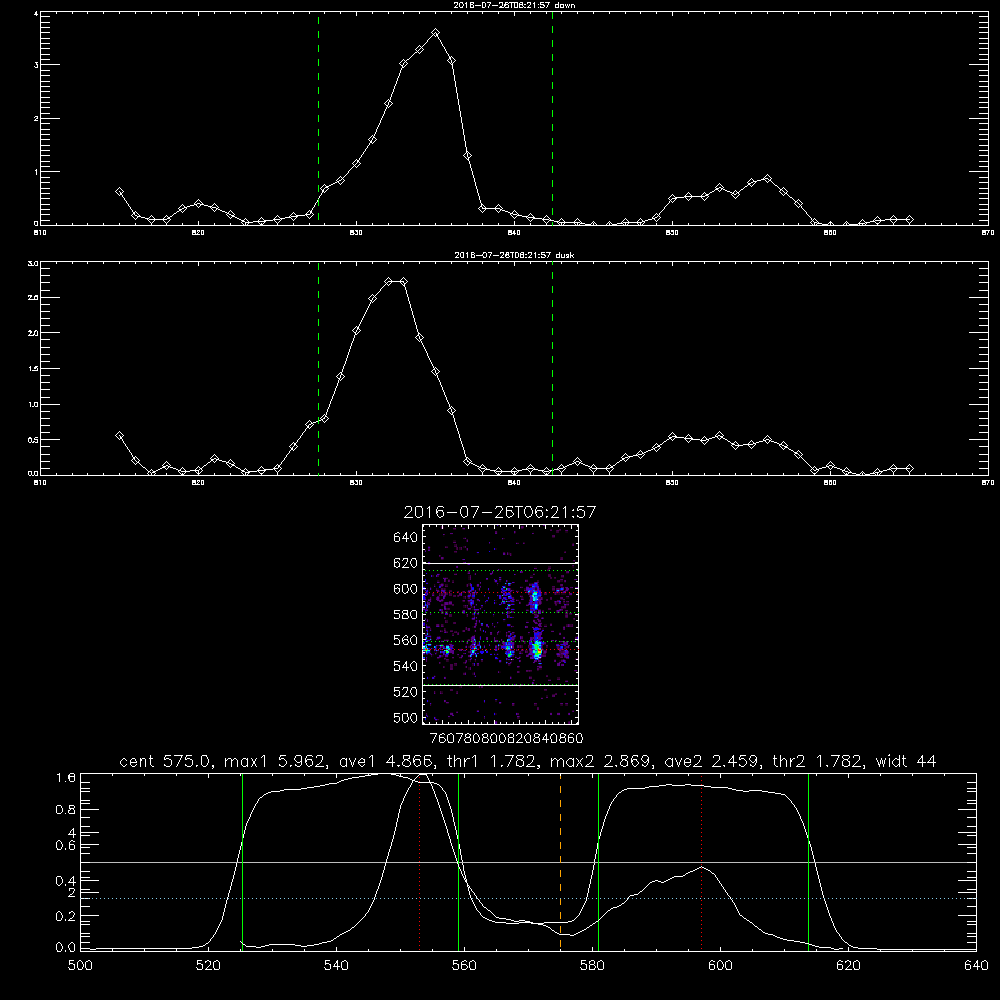Click the '580' y-axis label of the spectral image
Viewport: 1000px width, 1000px height.
coord(406,615)
